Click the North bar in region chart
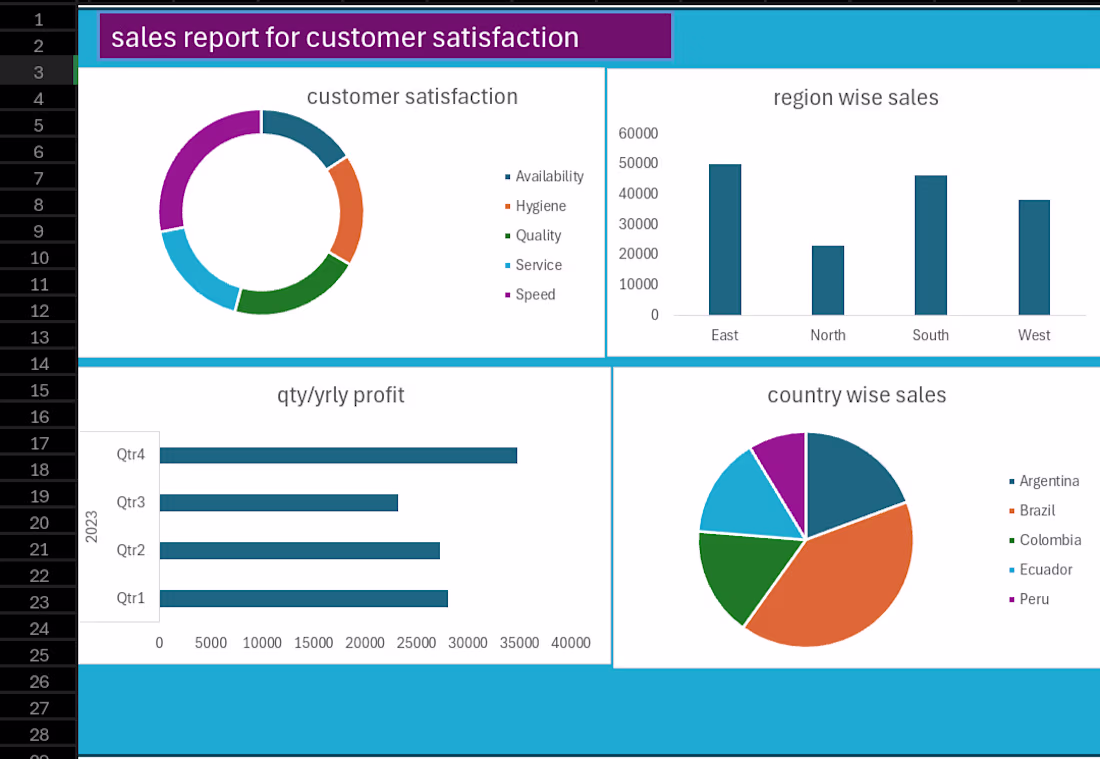 tap(828, 280)
